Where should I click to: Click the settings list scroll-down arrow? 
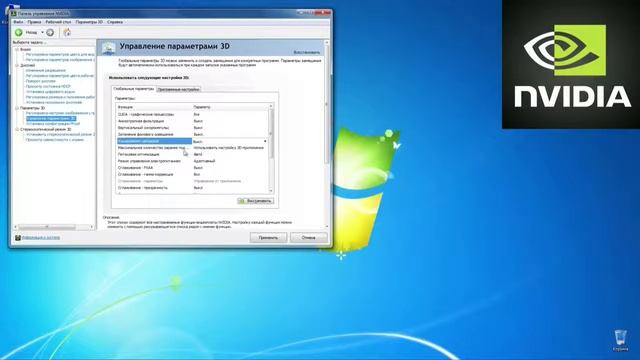tap(271, 191)
